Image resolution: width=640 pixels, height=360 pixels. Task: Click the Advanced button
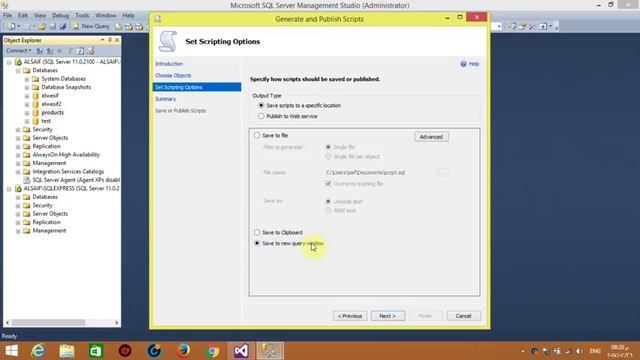(431, 137)
